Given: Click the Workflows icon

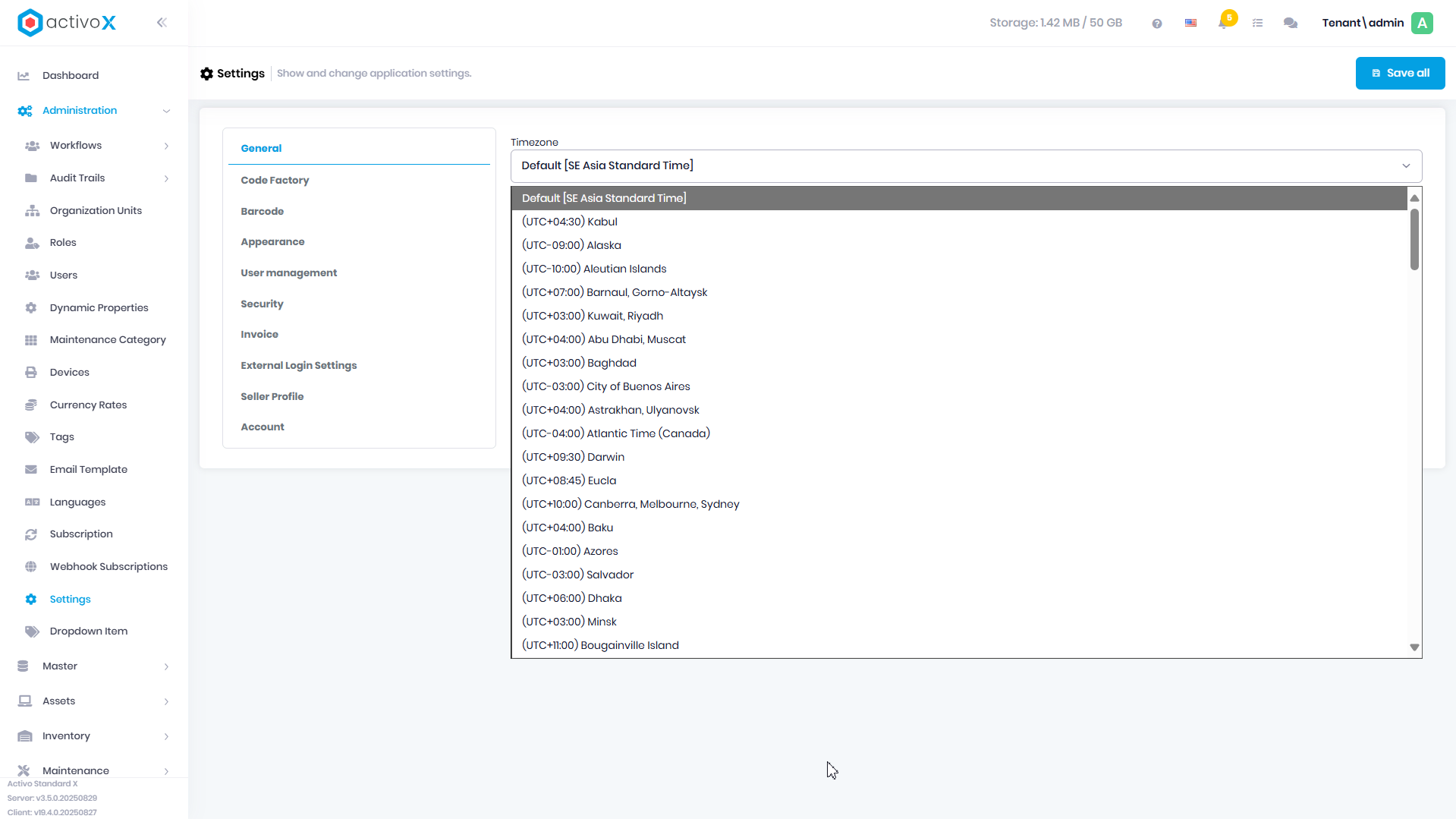Looking at the screenshot, I should click(32, 146).
